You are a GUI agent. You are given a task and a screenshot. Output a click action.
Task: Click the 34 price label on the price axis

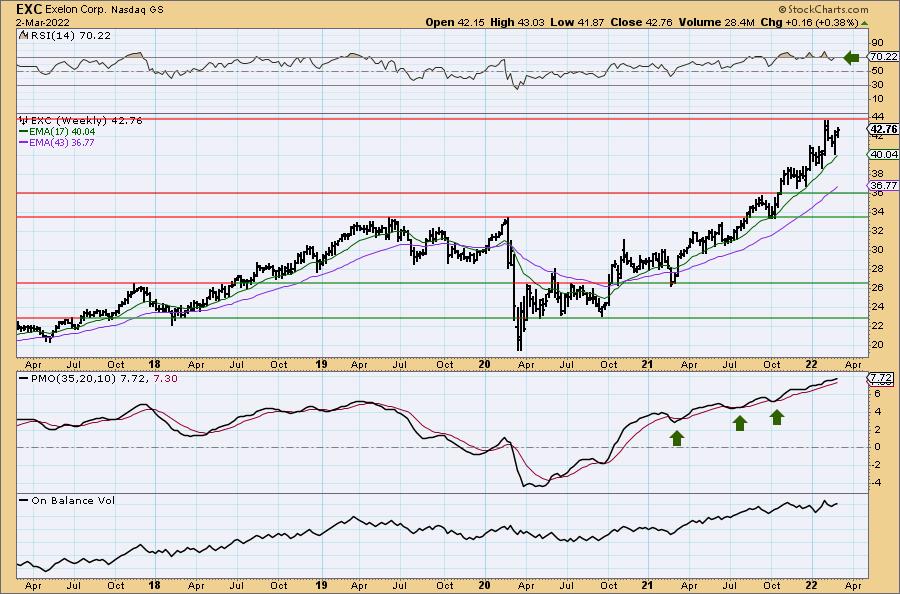coord(877,212)
